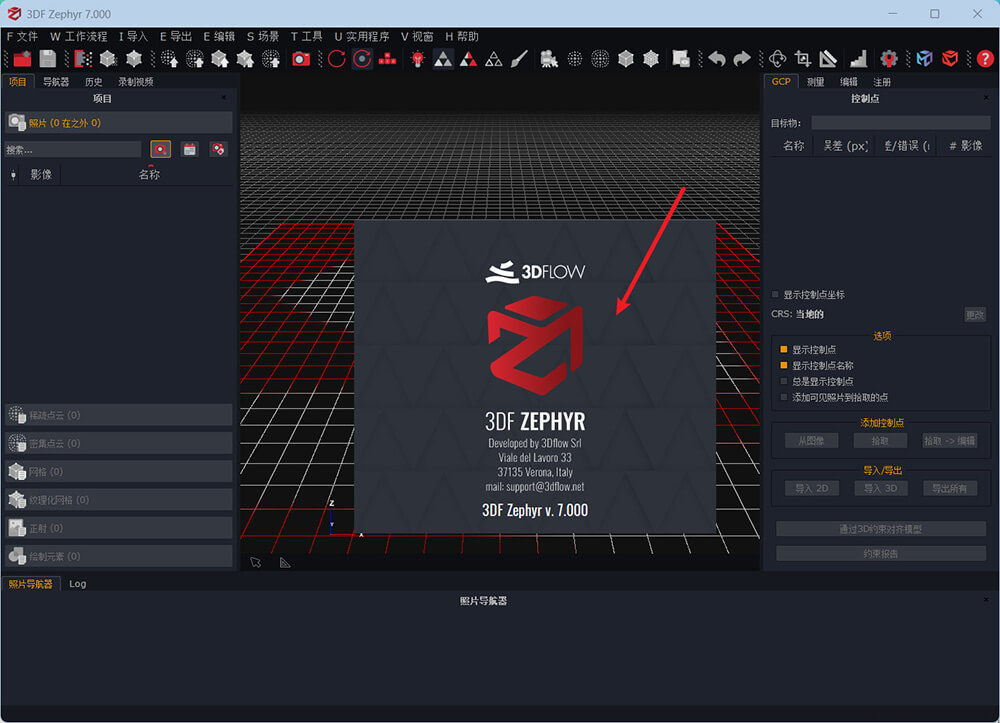Enable 添加可见照片到拾取的点 checkbox
Screen dimensions: 1000x723
[784, 397]
